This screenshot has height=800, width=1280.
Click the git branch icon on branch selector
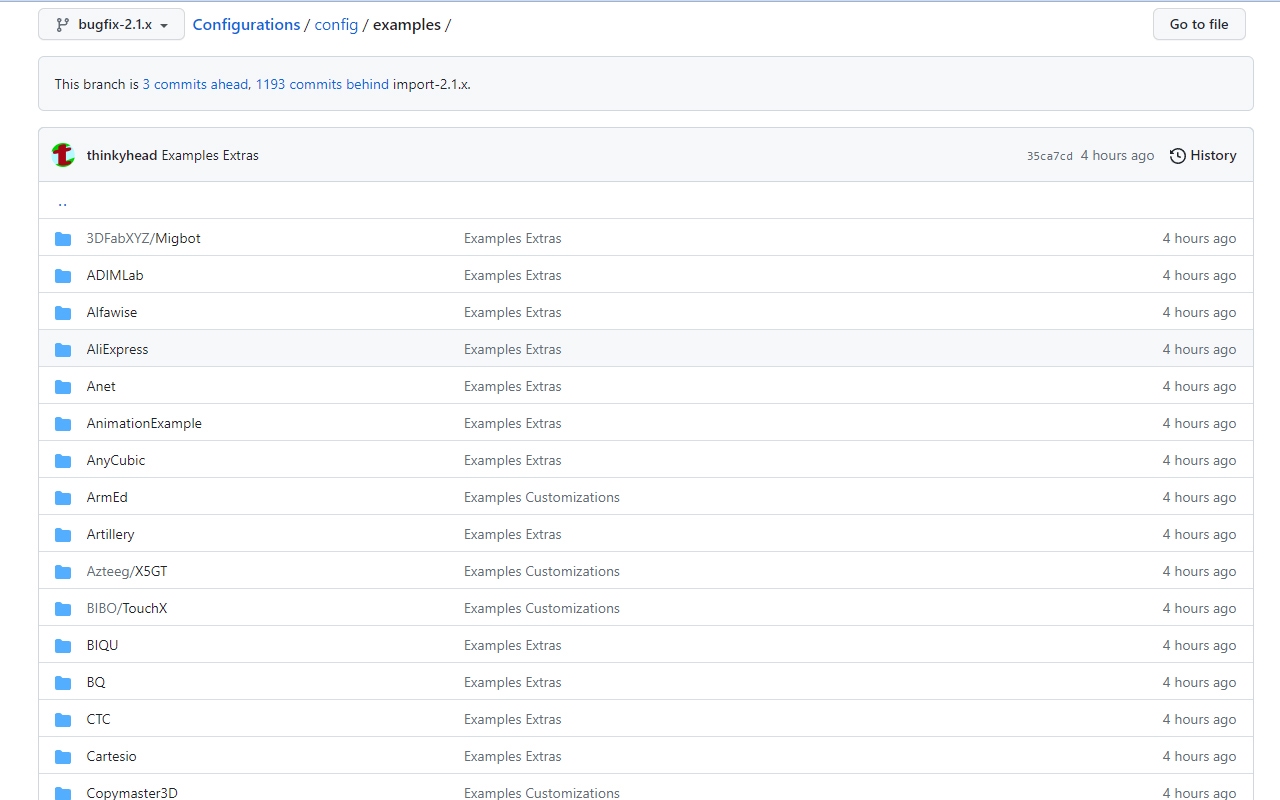tap(63, 24)
